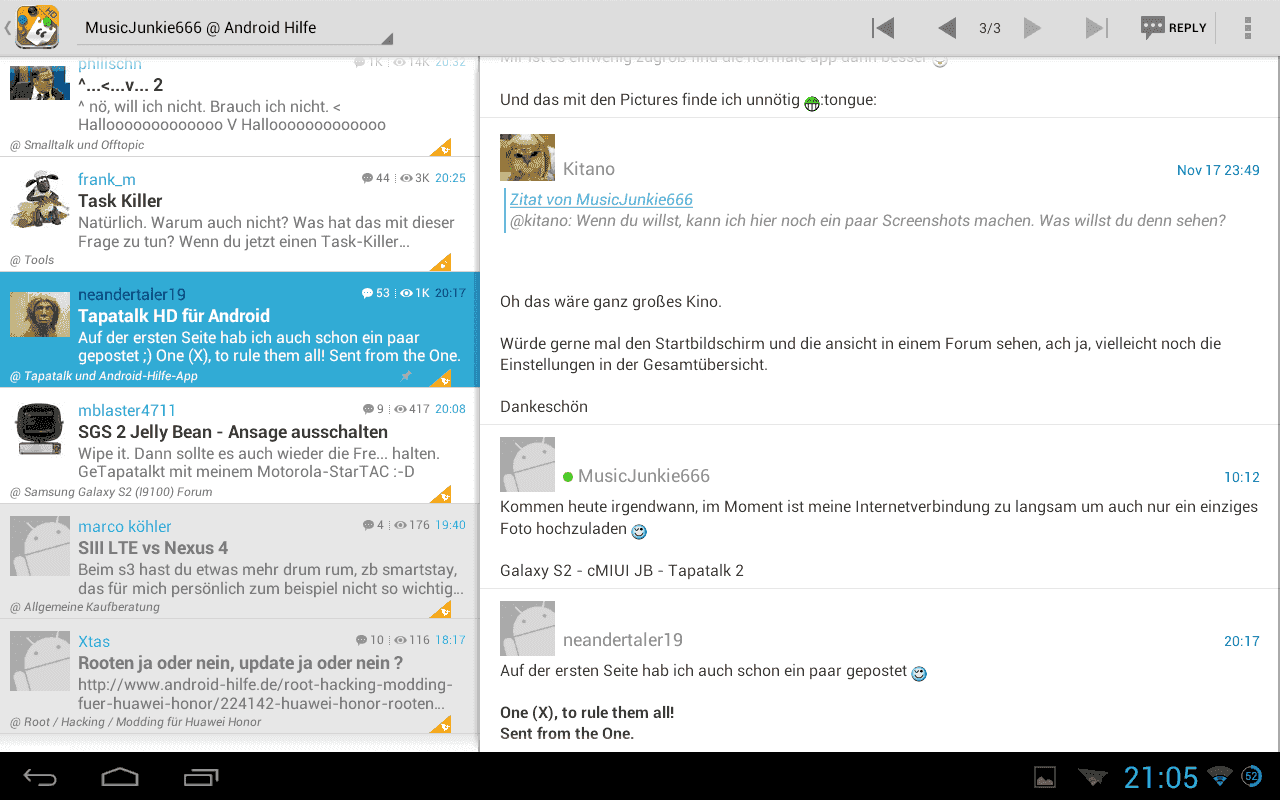Tap the 3/3 page indicator
The width and height of the screenshot is (1280, 800).
pyautogui.click(x=990, y=28)
